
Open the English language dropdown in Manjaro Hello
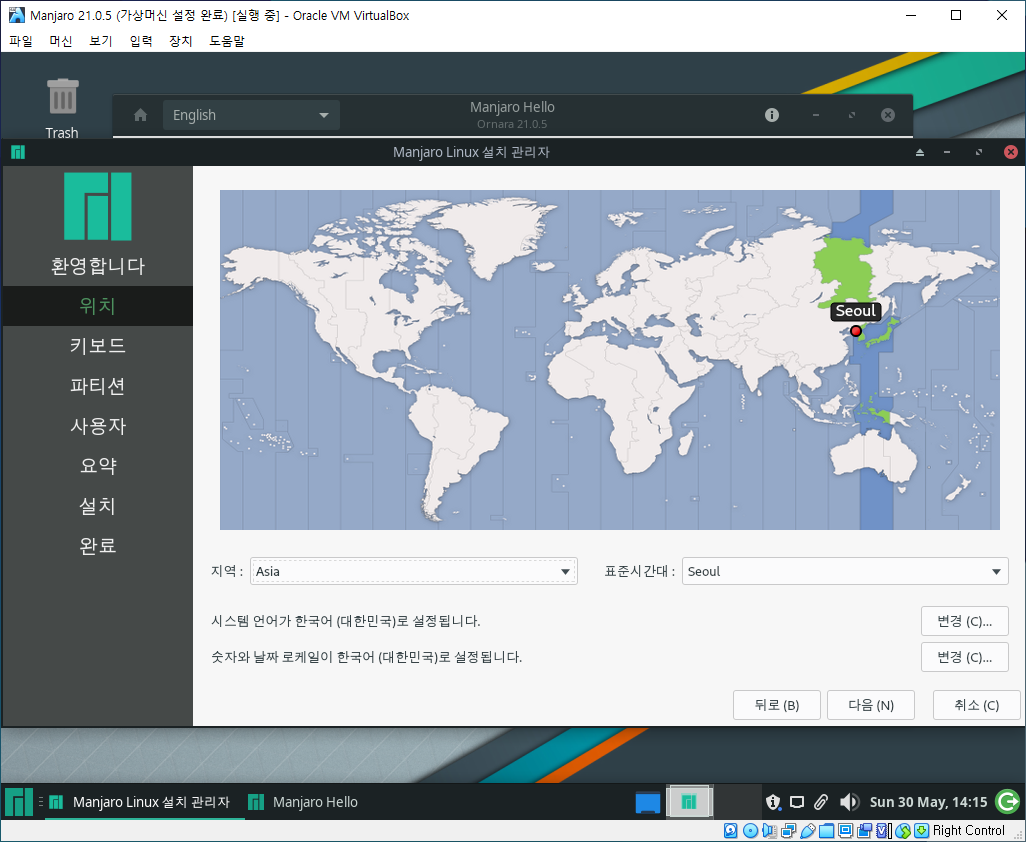point(251,115)
